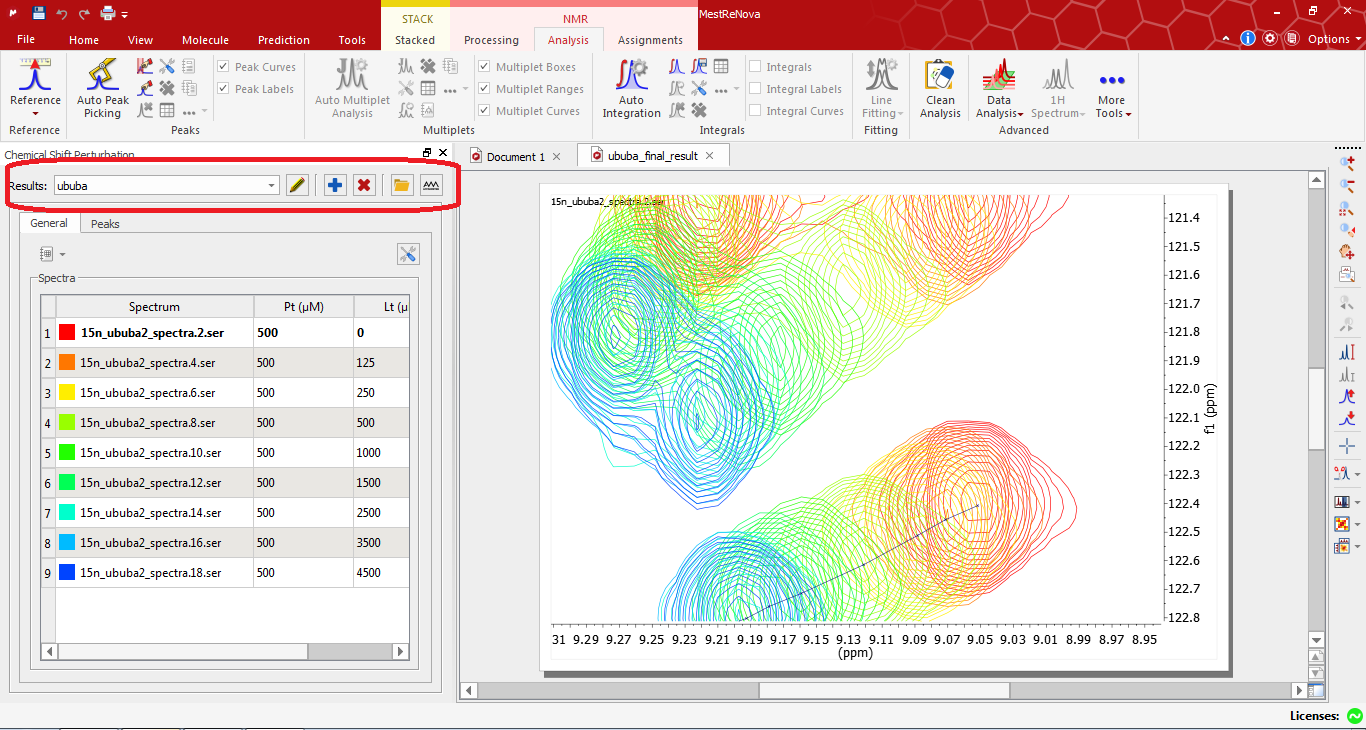Collapse the ribbon with the up chevron
The image size is (1366, 730).
(1227, 39)
